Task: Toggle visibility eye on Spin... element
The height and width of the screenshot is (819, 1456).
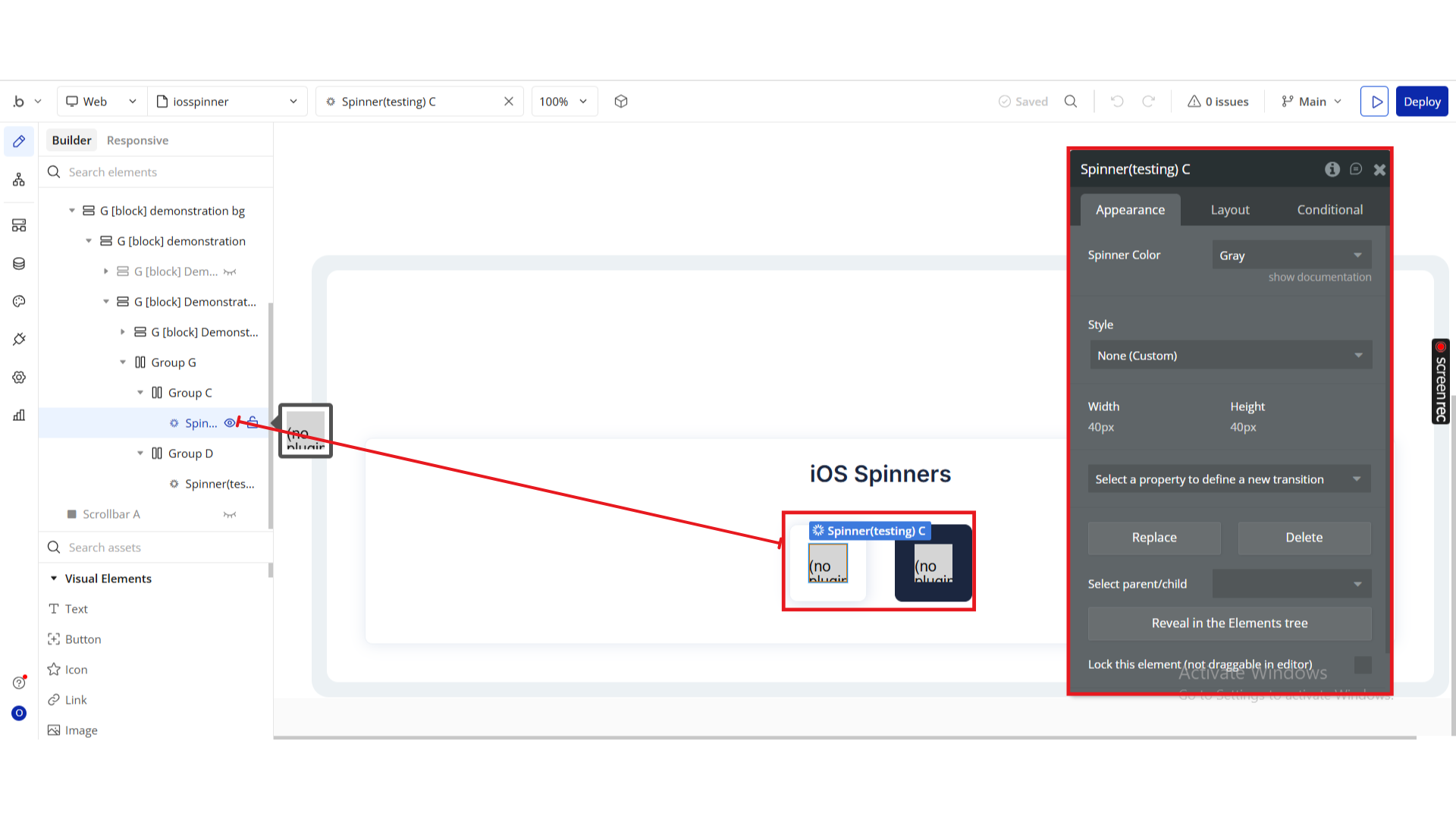Action: tap(229, 423)
